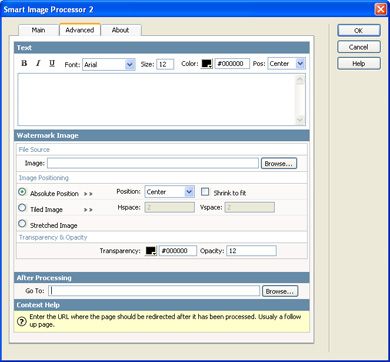The width and height of the screenshot is (390, 362).
Task: Click the text color hex field
Action: pos(232,64)
